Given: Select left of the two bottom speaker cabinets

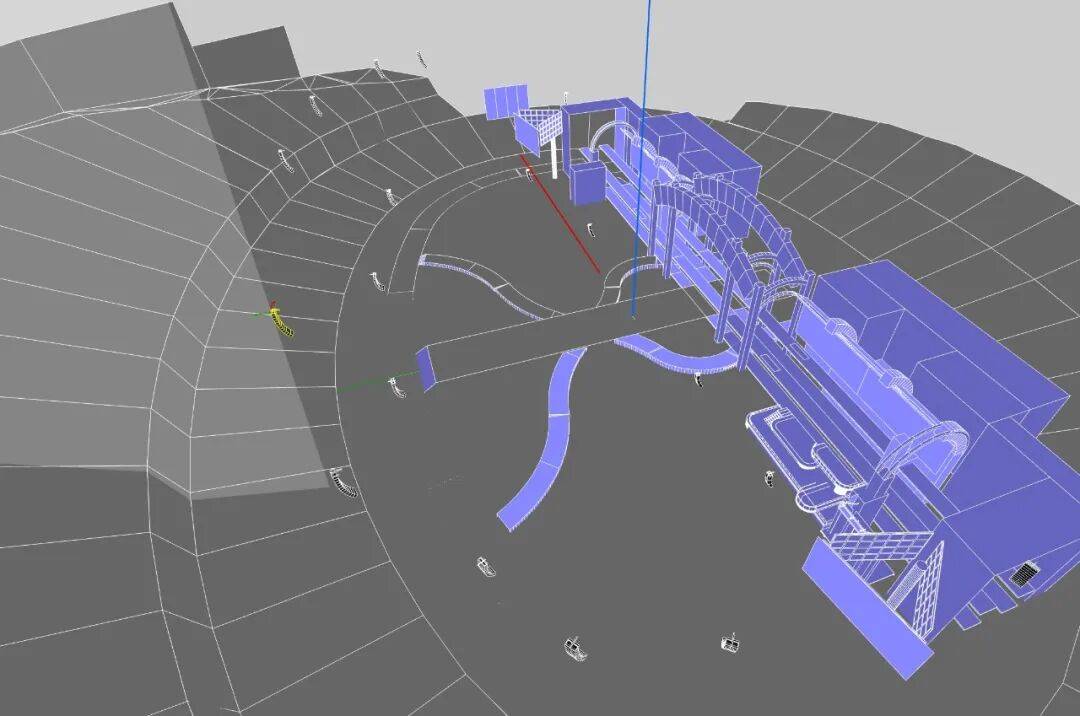Looking at the screenshot, I should (x=574, y=648).
